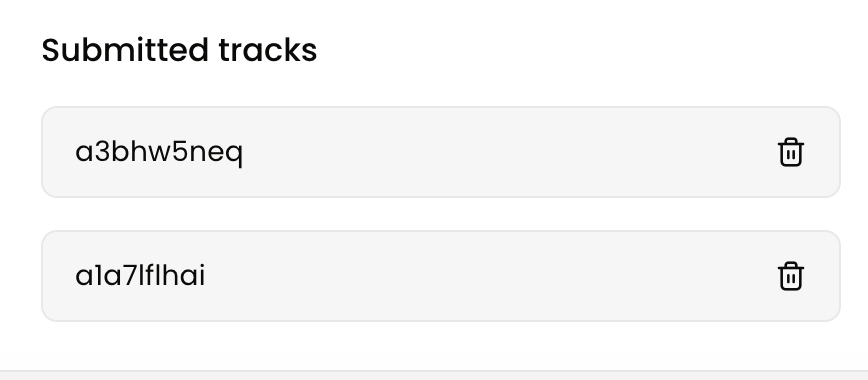Tap the bin icon beside a1a7lflhai
Viewport: 868px width, 380px height.
(790, 276)
